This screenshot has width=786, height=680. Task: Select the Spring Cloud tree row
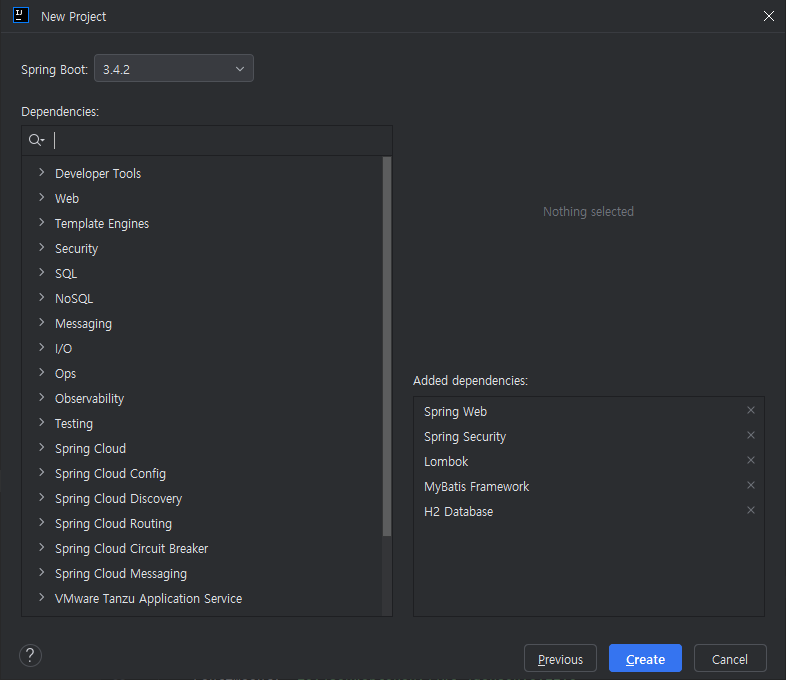coord(202,448)
